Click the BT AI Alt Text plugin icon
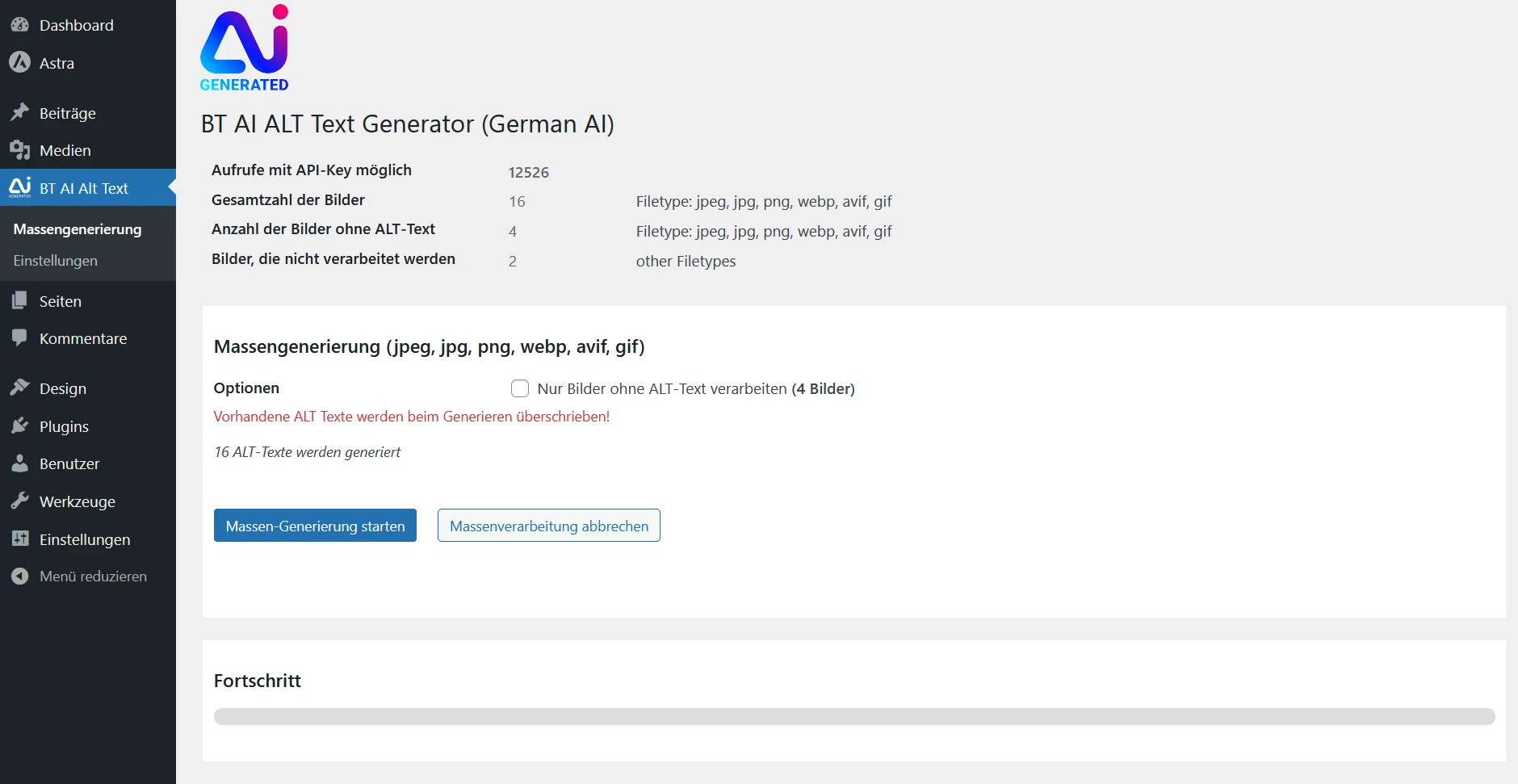 point(19,187)
